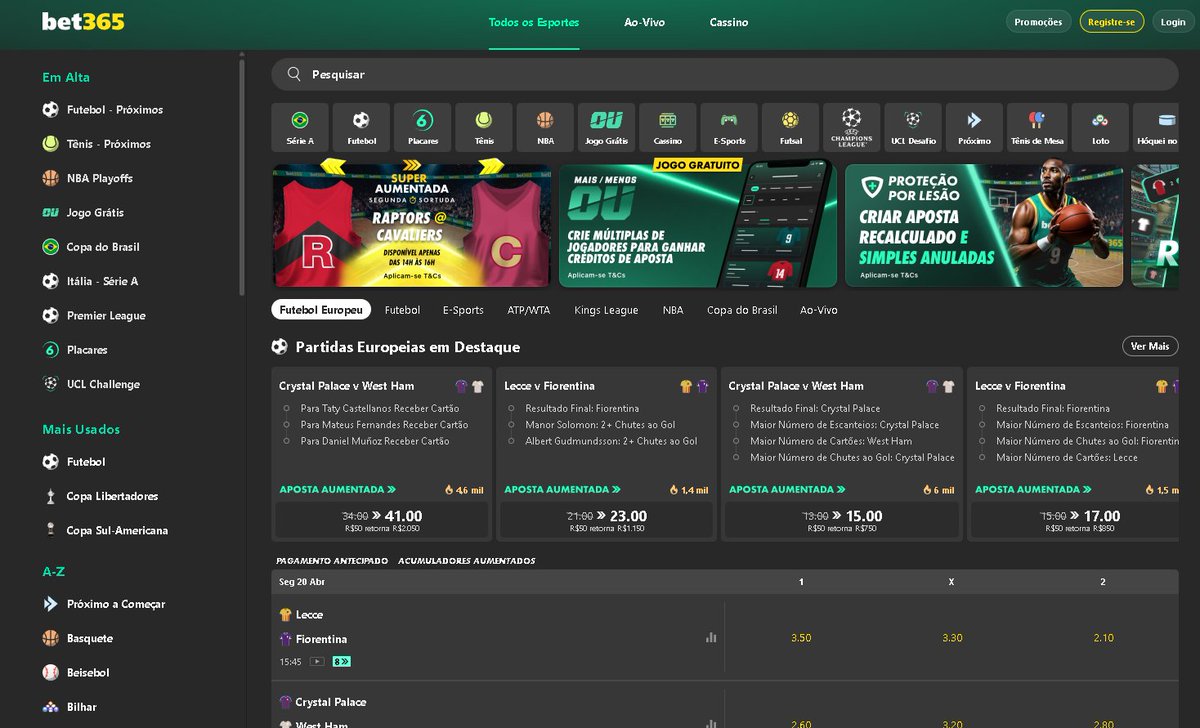Open stats icon for Lecce v Fiorentina
The image size is (1200, 728).
711,637
